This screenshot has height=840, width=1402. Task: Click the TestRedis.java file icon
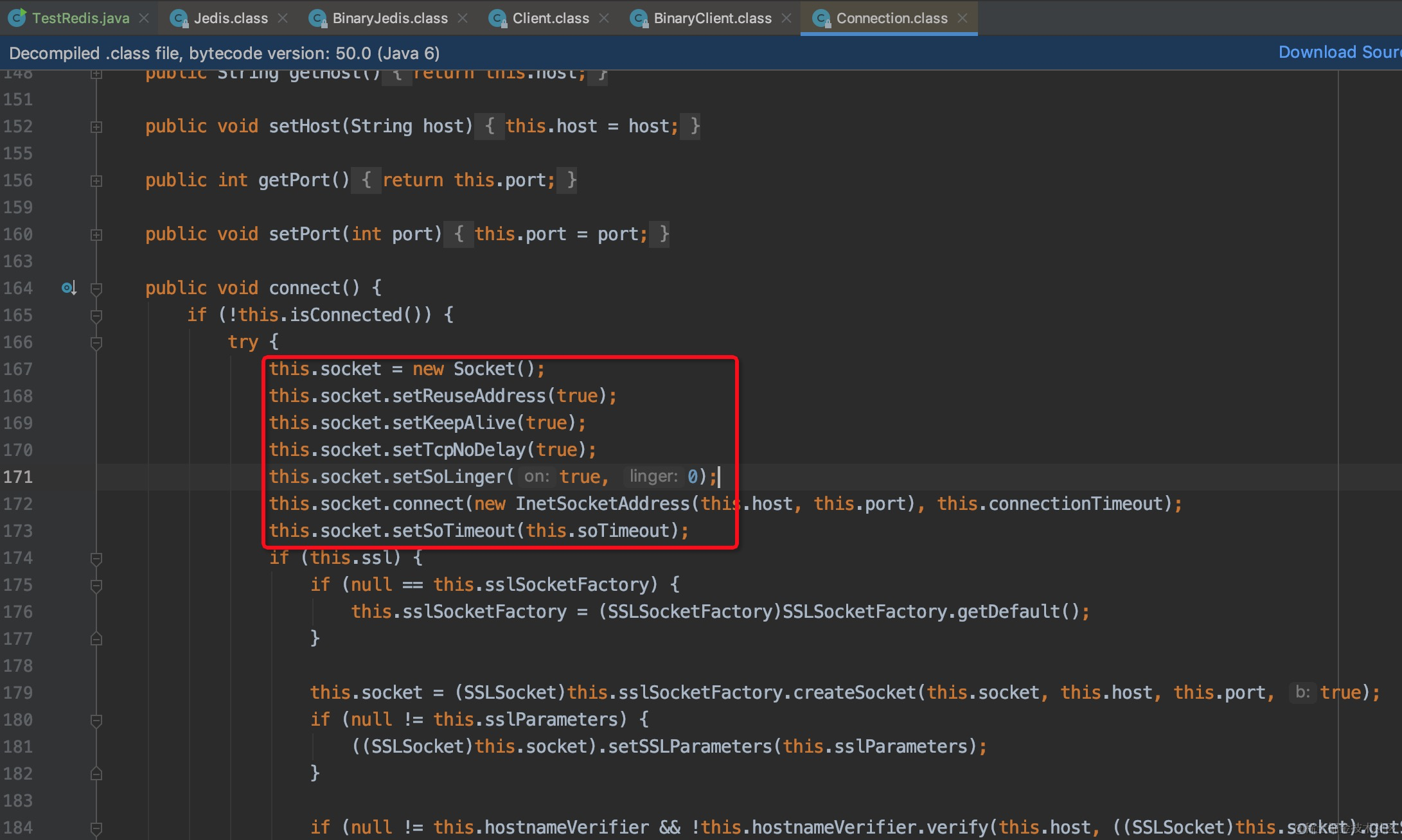pos(17,18)
